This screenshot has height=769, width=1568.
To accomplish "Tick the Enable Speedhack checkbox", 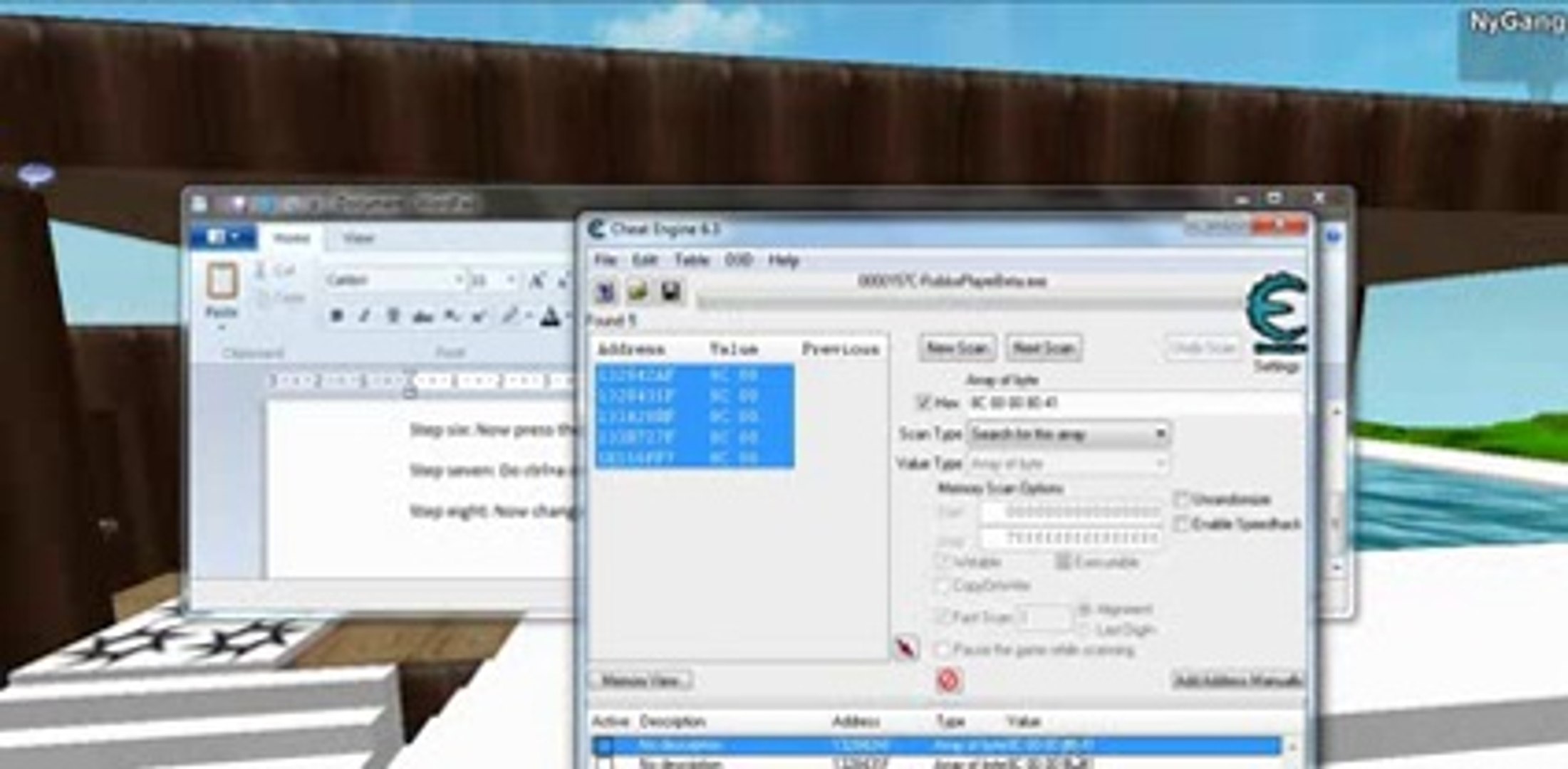I will point(1181,524).
